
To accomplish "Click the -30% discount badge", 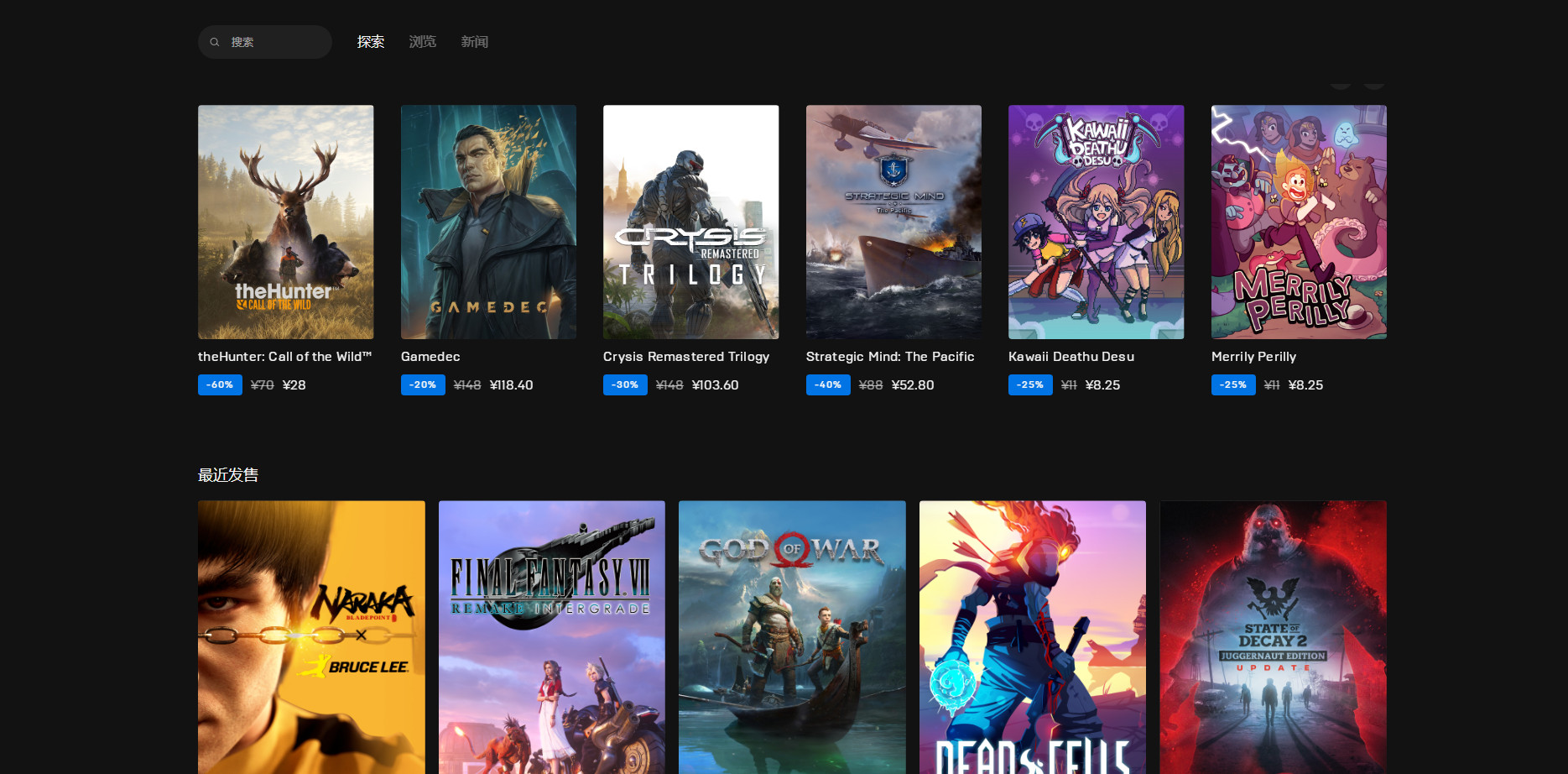I will click(625, 384).
